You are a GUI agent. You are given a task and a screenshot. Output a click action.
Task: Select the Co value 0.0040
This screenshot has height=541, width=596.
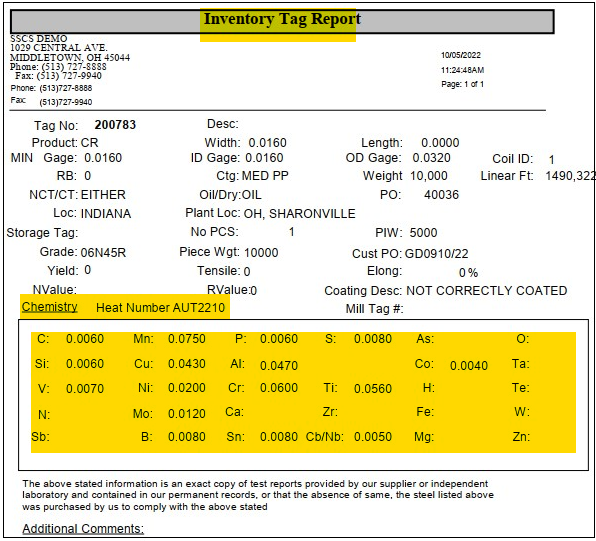pos(469,366)
